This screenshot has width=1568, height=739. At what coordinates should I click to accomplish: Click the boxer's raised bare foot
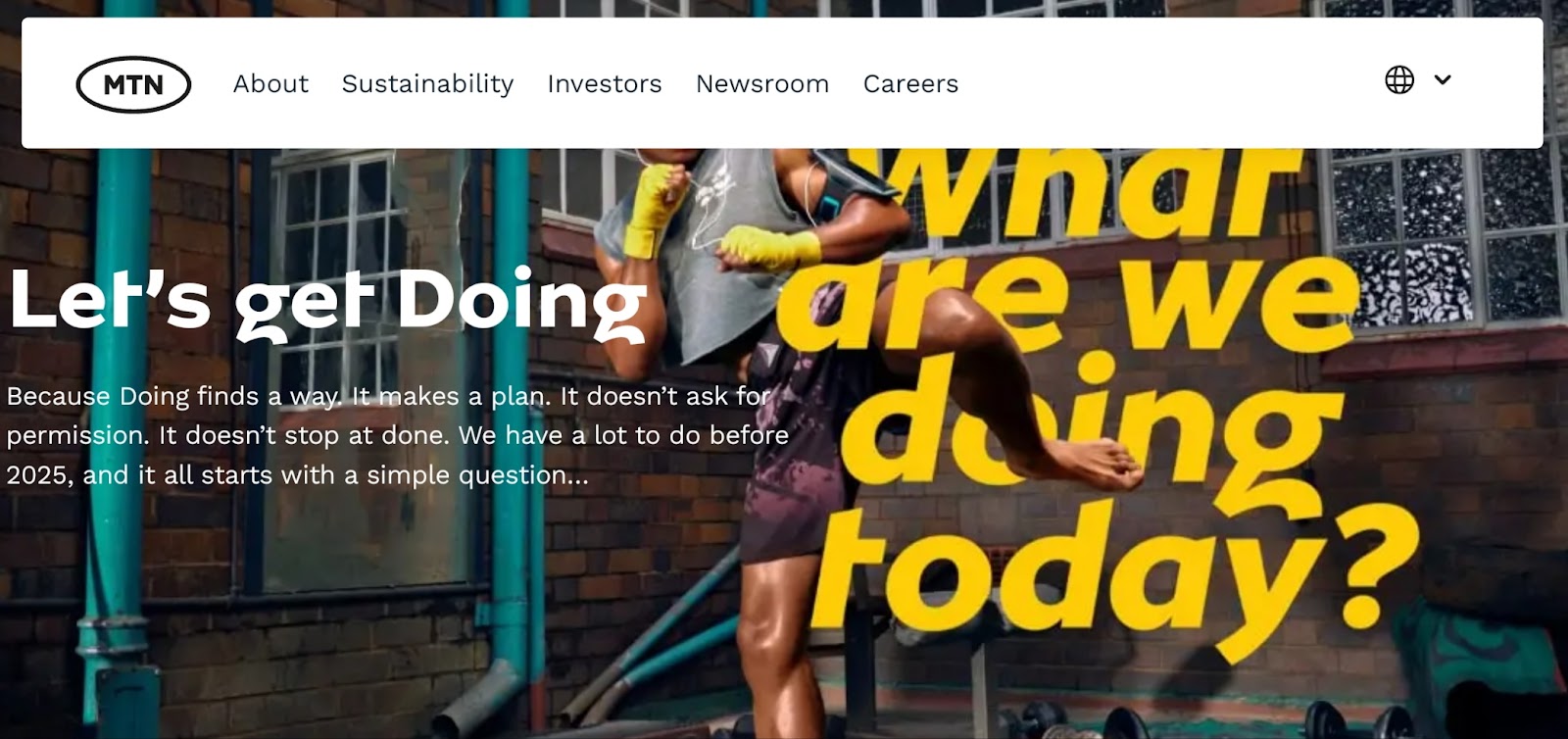[1088, 465]
